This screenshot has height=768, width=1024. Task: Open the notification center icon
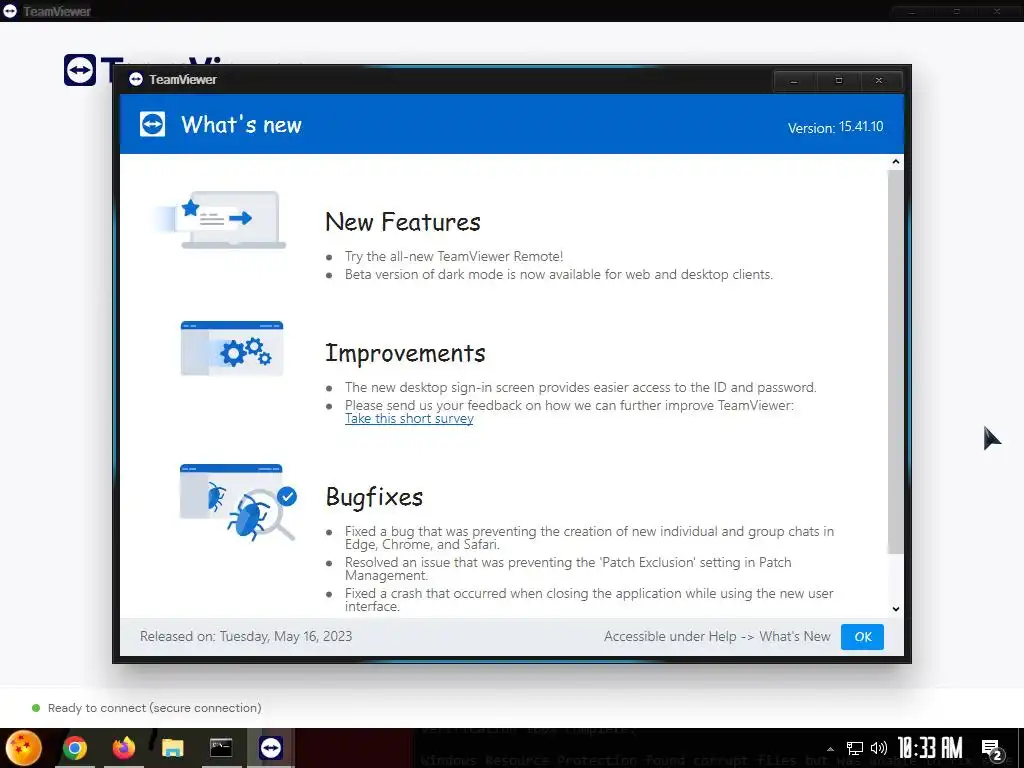(991, 750)
